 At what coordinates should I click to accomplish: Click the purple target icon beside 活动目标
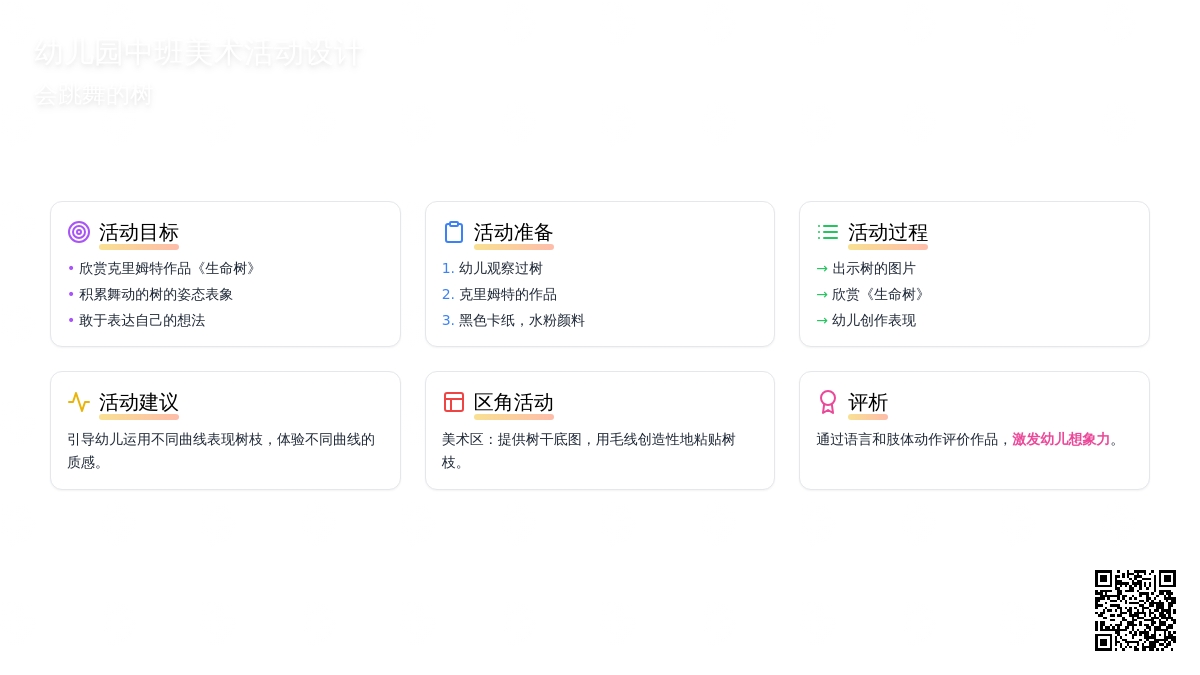(x=79, y=232)
